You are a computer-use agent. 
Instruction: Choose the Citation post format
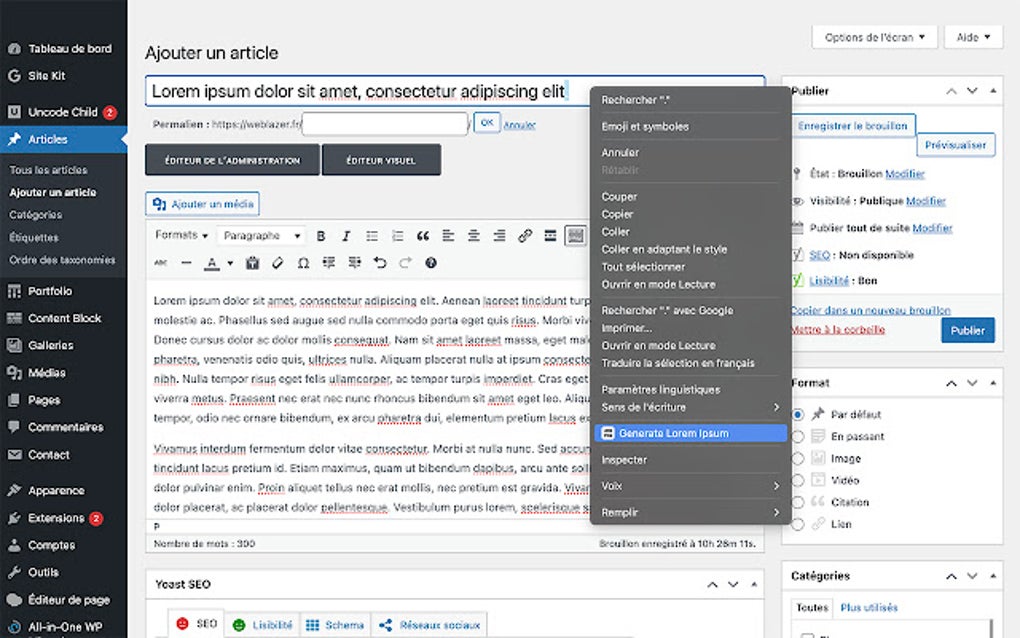tap(797, 502)
